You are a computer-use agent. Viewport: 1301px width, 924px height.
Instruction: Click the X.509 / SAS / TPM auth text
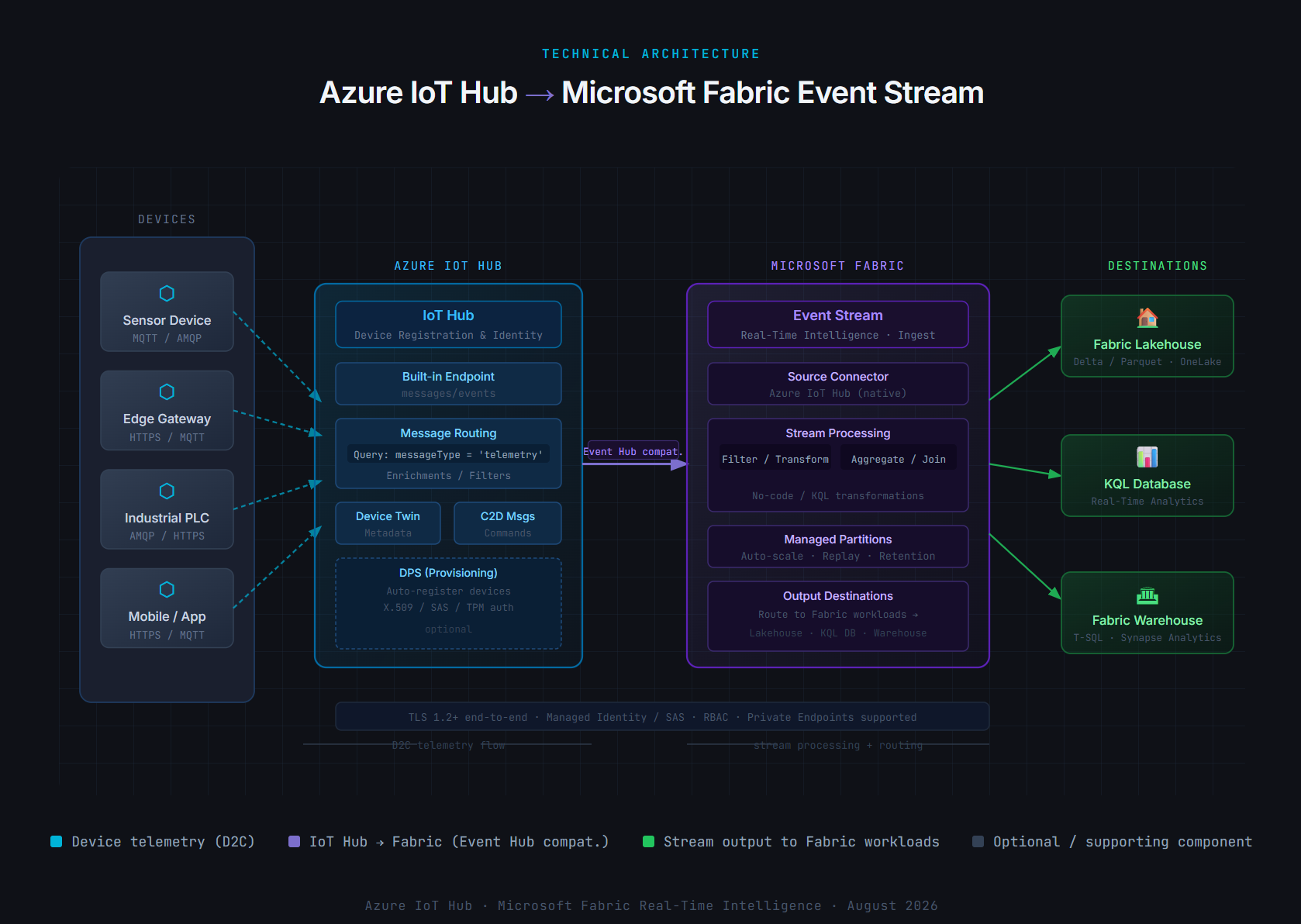pos(448,608)
